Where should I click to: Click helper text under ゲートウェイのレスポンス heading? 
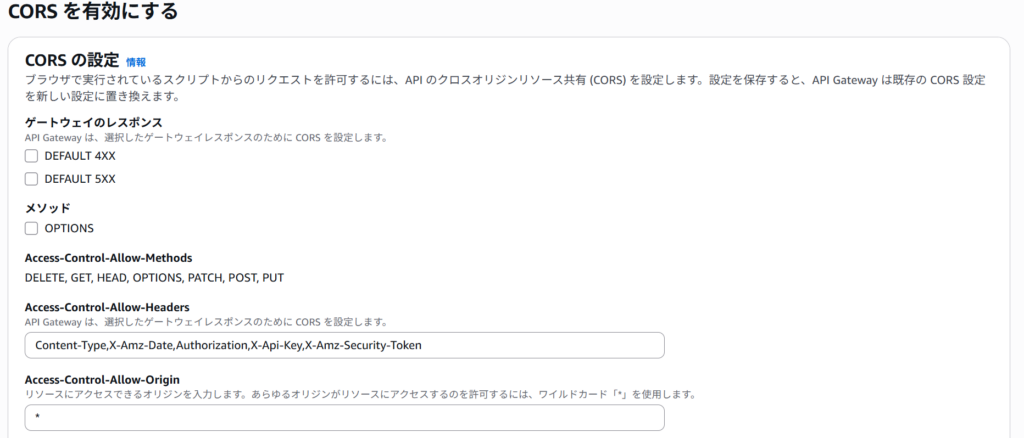click(206, 138)
